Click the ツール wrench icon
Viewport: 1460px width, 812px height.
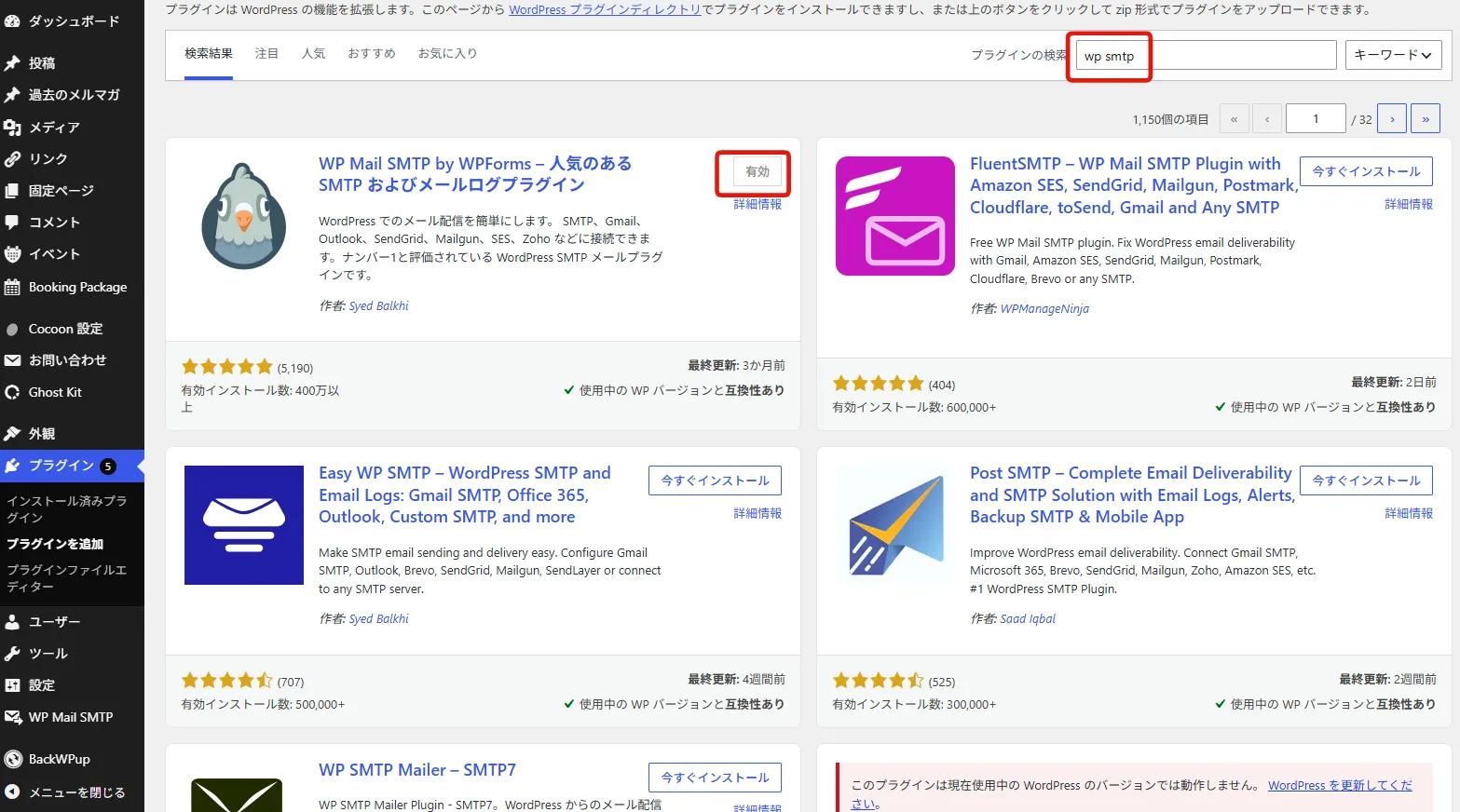click(x=12, y=654)
